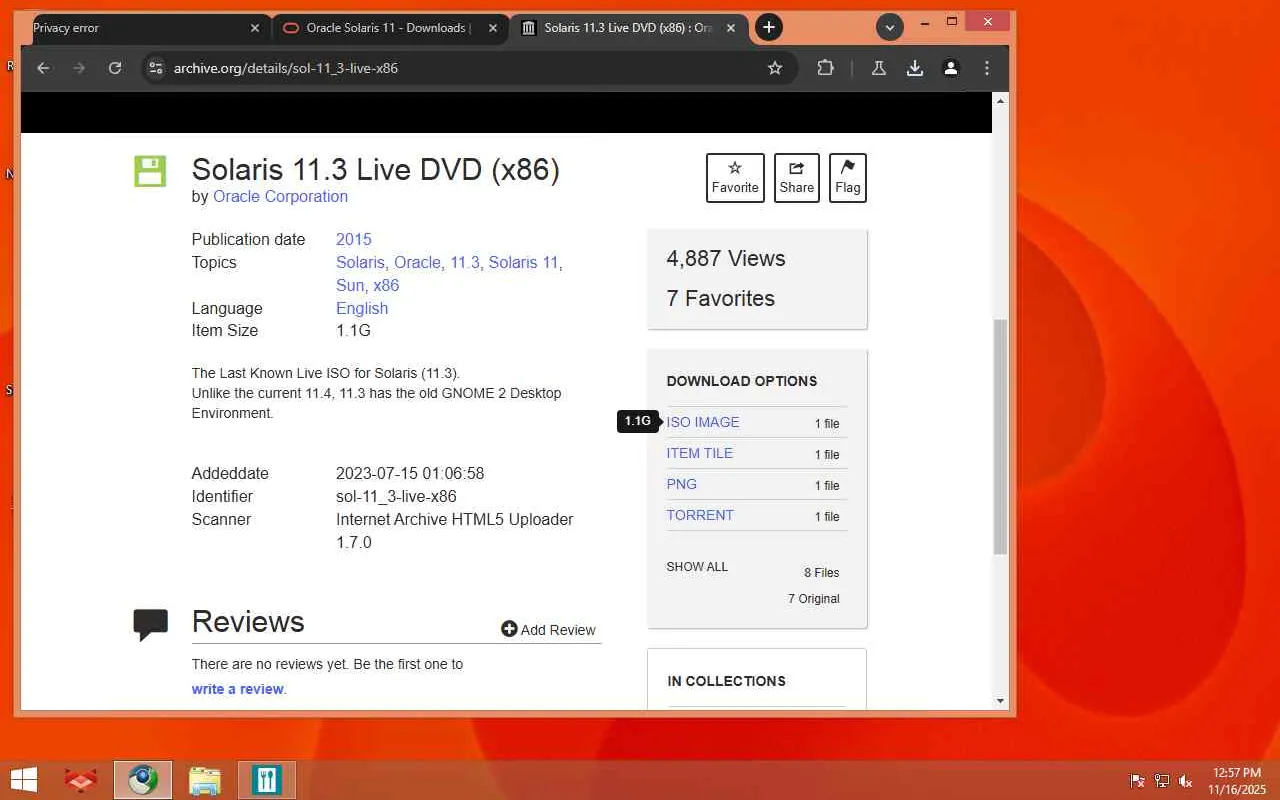Click the 8 Files count

[x=821, y=573]
